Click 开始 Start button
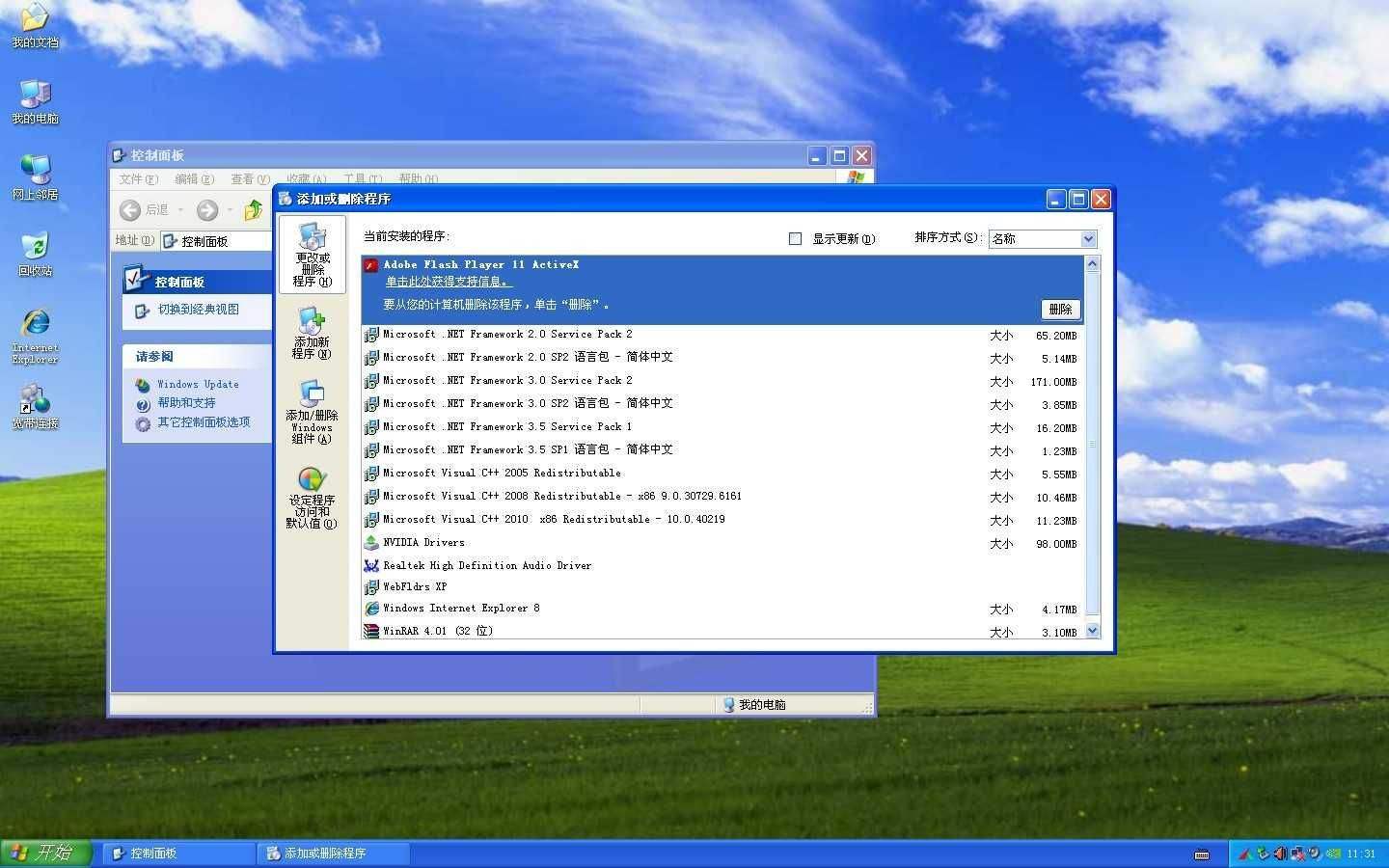This screenshot has height=868, width=1389. coord(46,854)
